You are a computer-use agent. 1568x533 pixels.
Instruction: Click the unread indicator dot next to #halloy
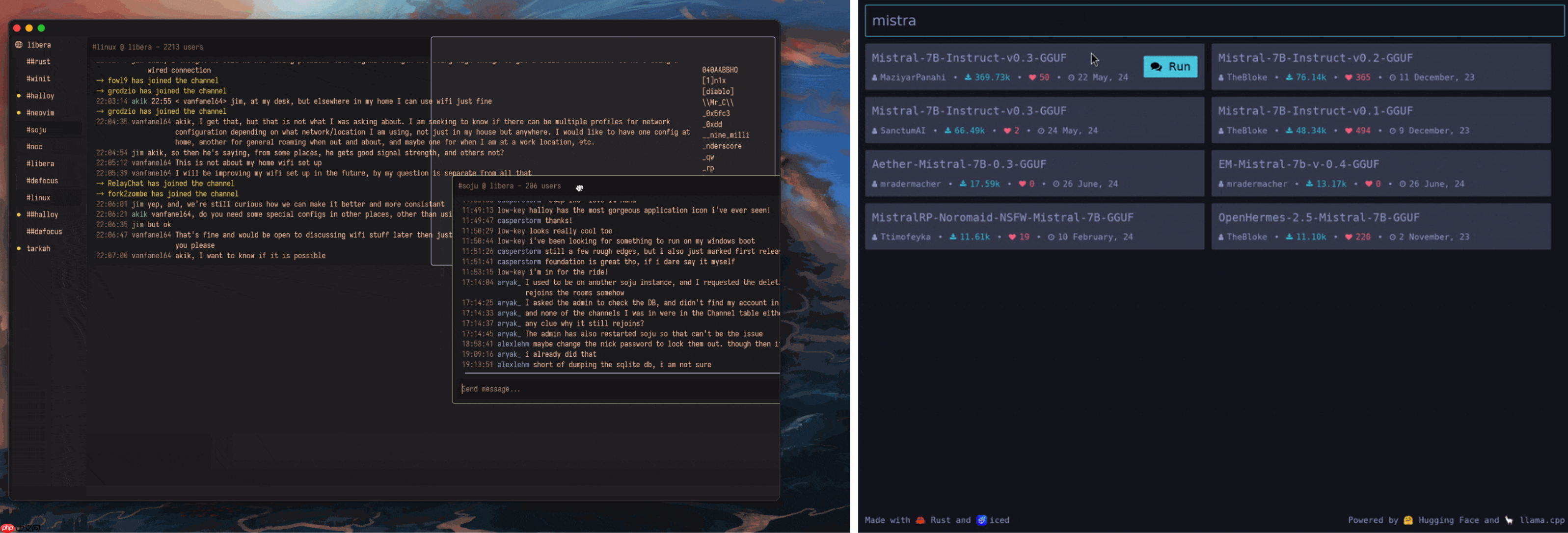click(x=18, y=96)
